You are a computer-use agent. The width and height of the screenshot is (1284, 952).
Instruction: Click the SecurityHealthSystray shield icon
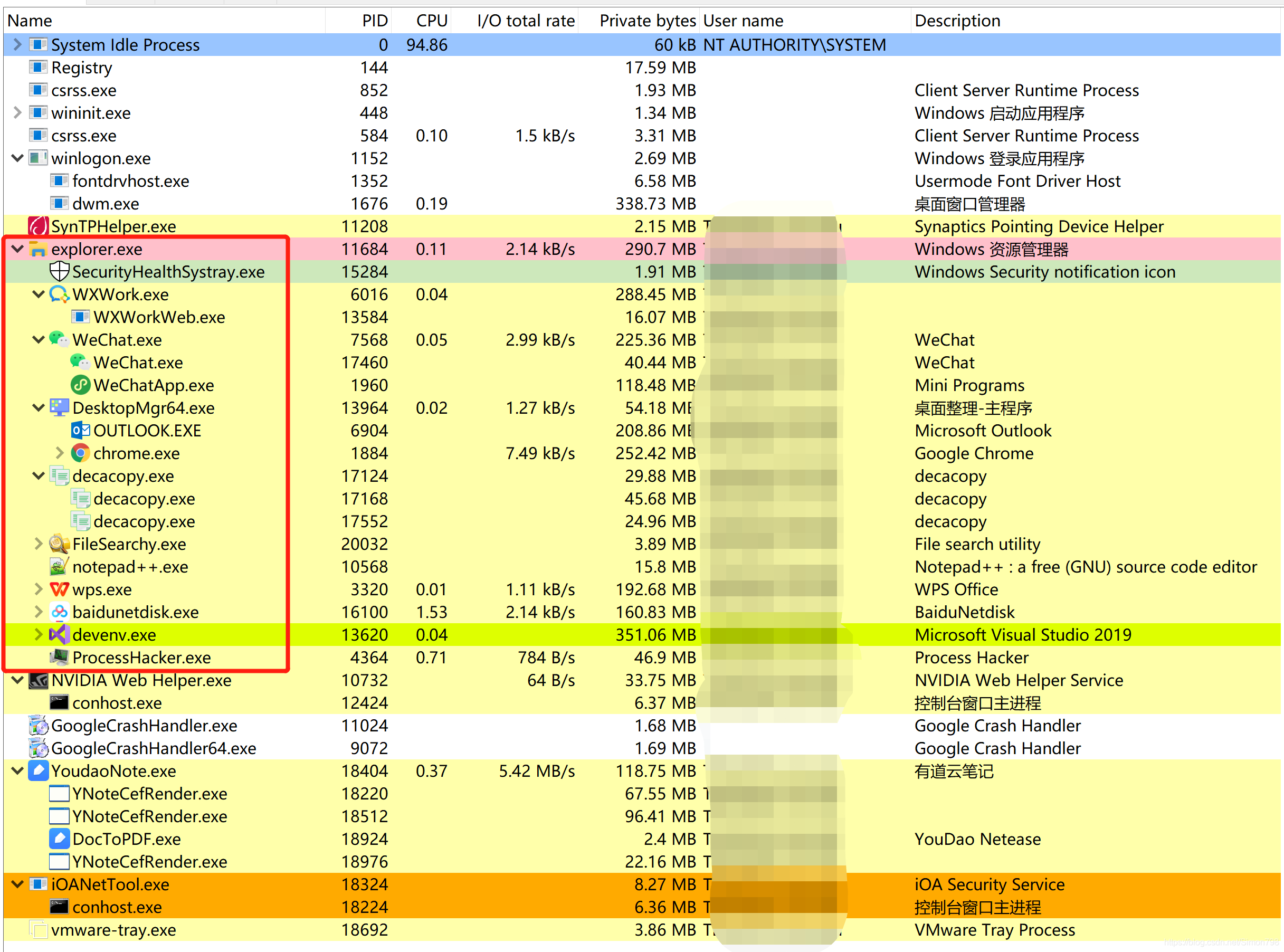59,271
